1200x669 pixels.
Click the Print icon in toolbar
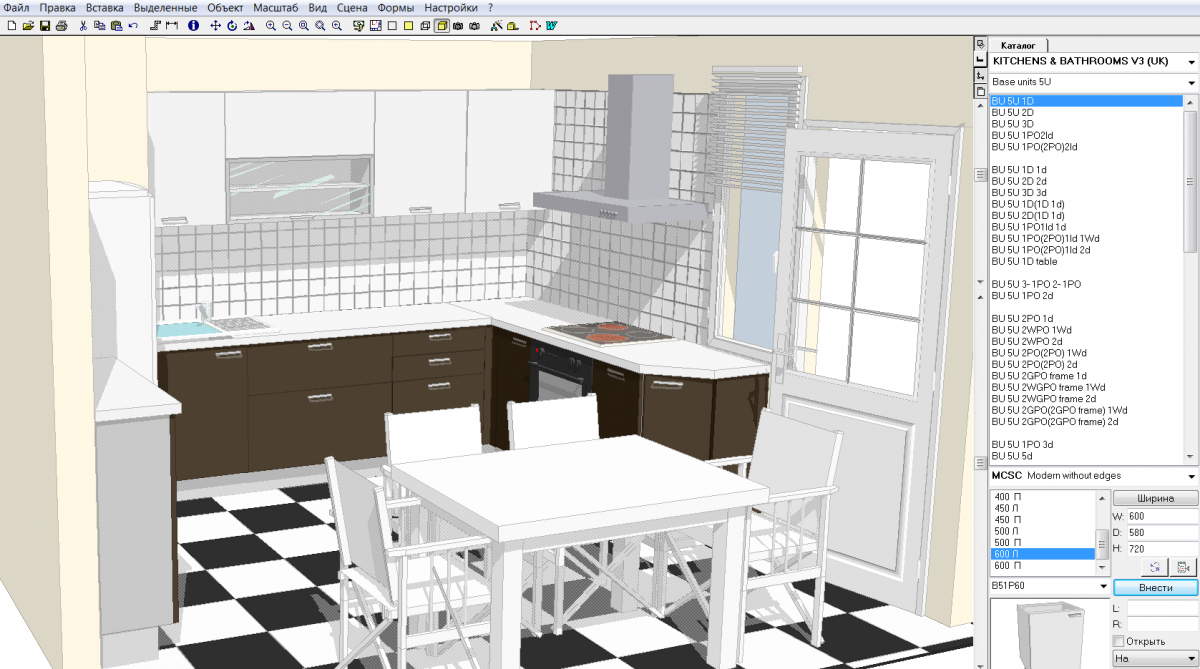point(62,25)
